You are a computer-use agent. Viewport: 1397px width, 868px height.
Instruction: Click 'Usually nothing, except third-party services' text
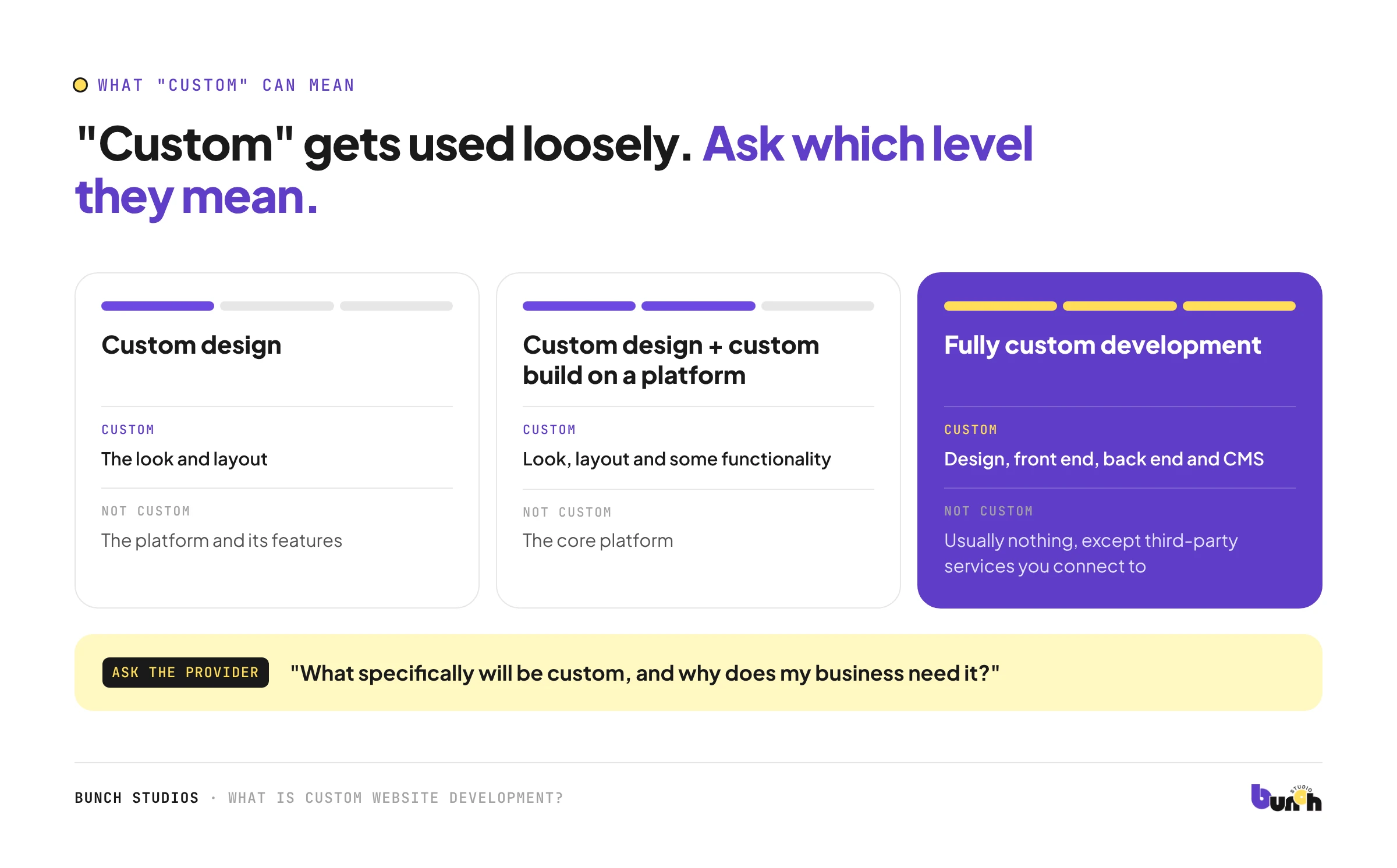pyautogui.click(x=1091, y=553)
